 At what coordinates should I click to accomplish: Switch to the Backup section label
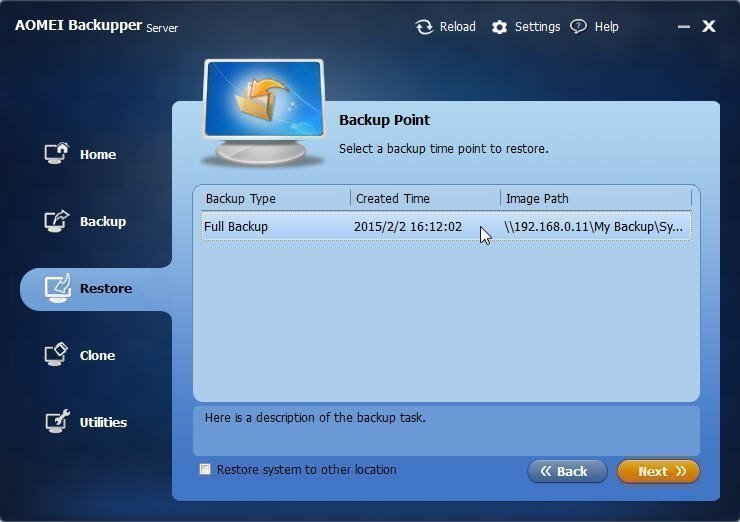tap(103, 221)
